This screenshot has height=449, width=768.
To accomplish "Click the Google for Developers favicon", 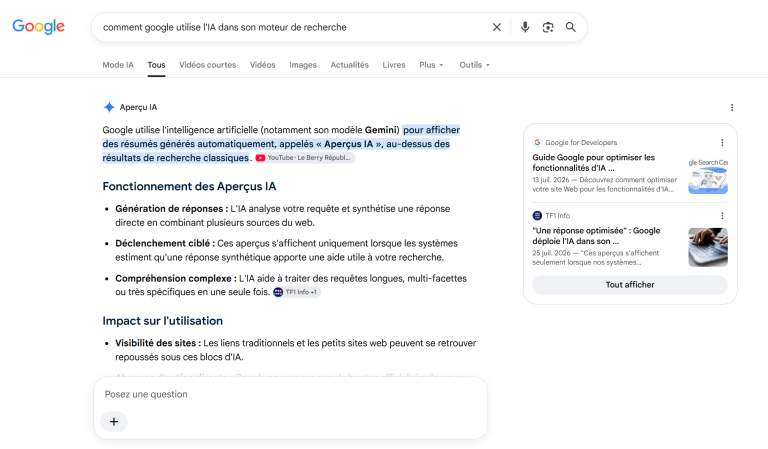I will pyautogui.click(x=537, y=142).
